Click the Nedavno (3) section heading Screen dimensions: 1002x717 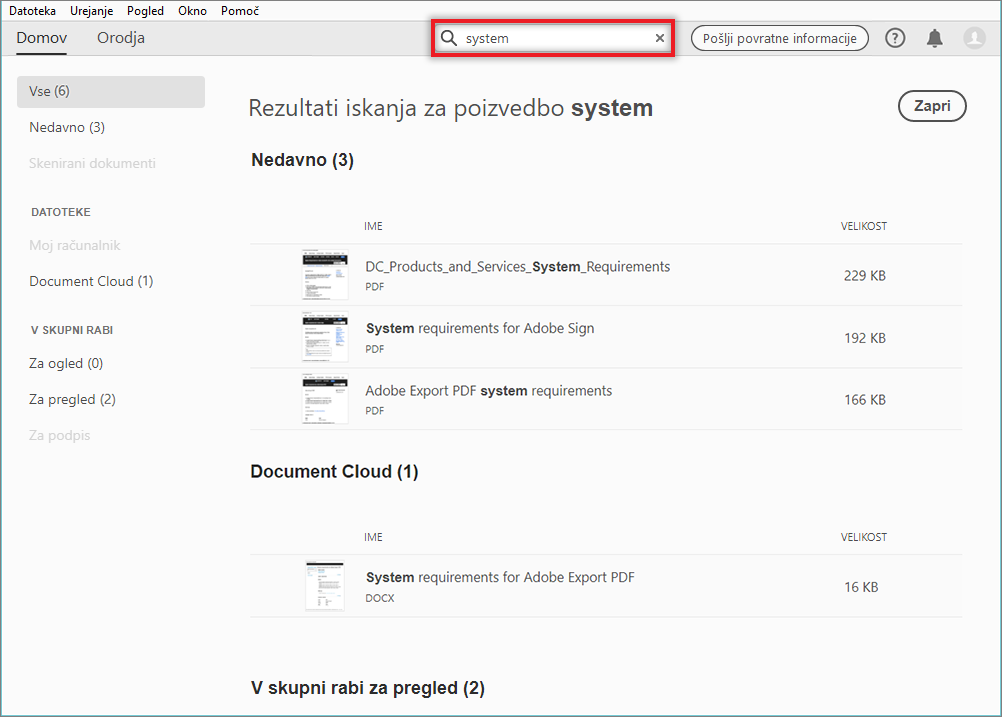coord(302,160)
